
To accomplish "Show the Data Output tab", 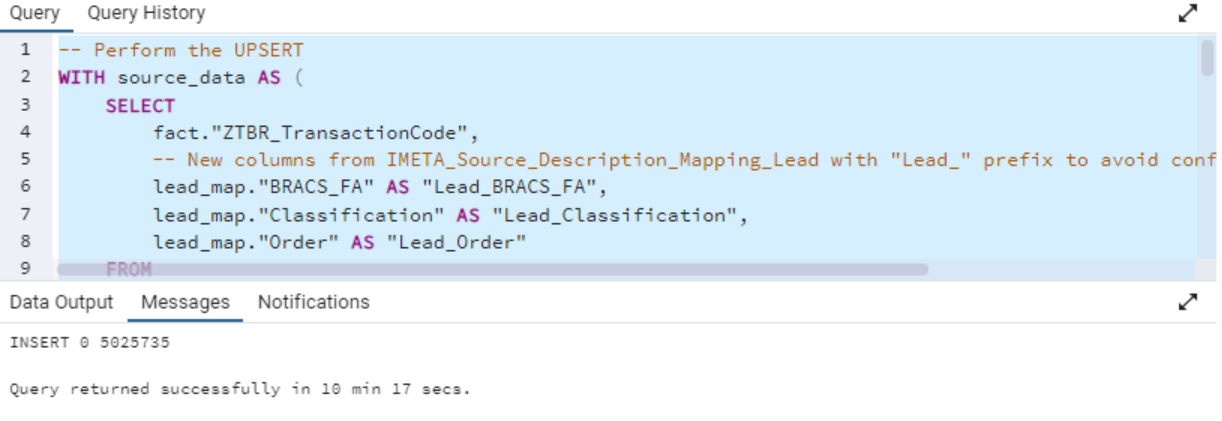I will (x=61, y=302).
